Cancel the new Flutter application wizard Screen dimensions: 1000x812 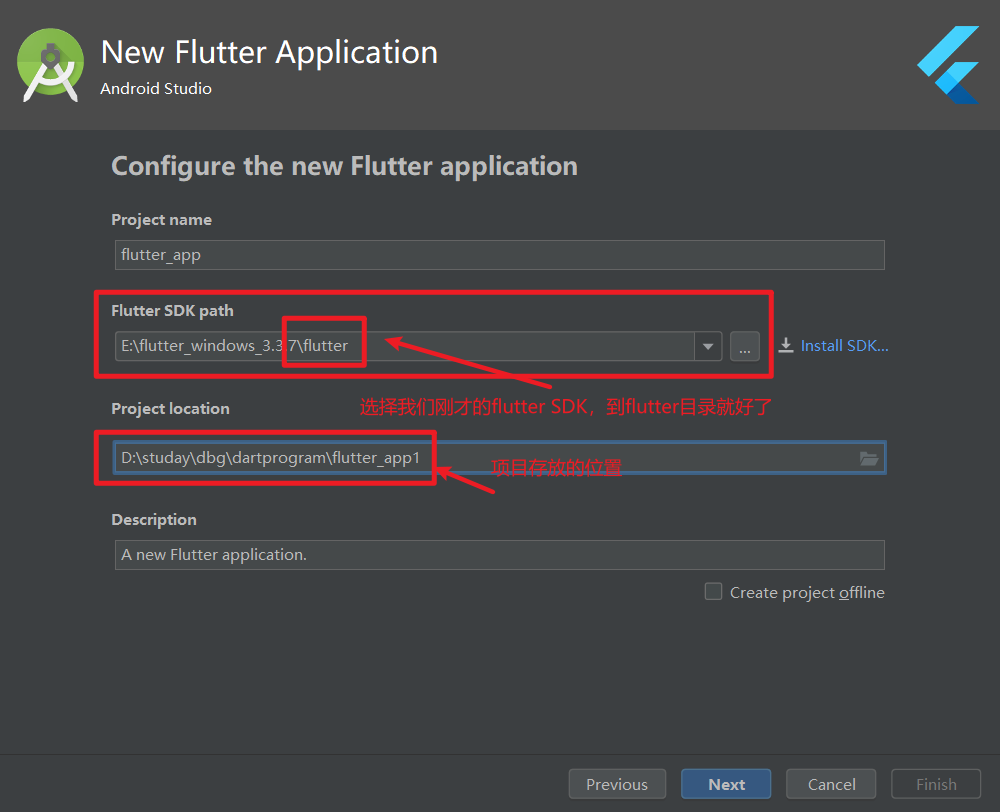click(831, 784)
